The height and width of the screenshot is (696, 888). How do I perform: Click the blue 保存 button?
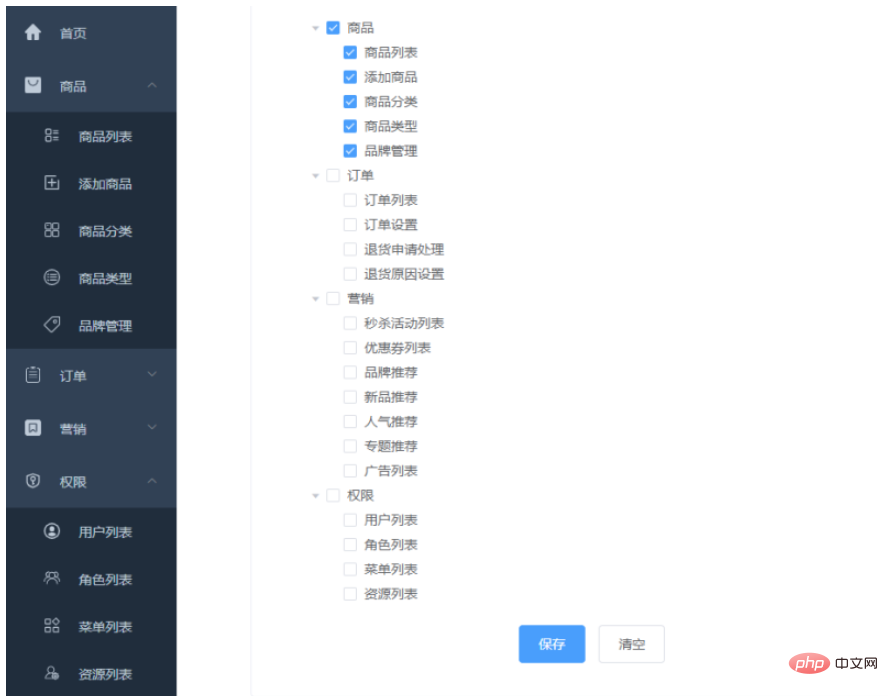(552, 644)
